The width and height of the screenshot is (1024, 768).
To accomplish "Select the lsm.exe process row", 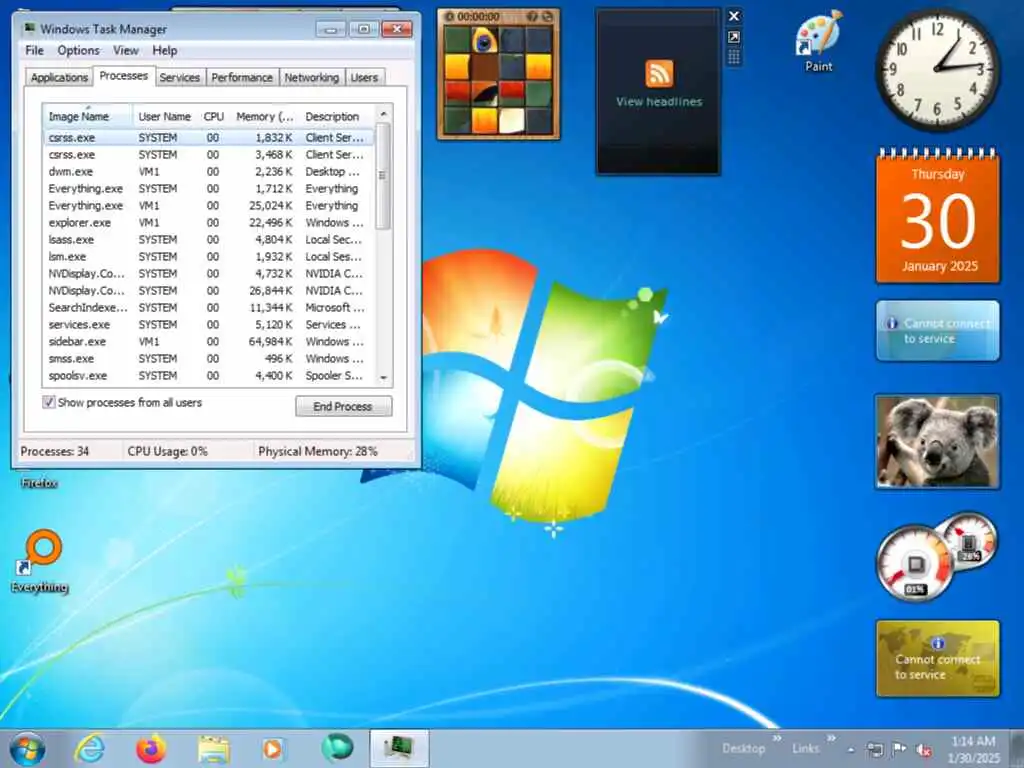I will tap(209, 257).
